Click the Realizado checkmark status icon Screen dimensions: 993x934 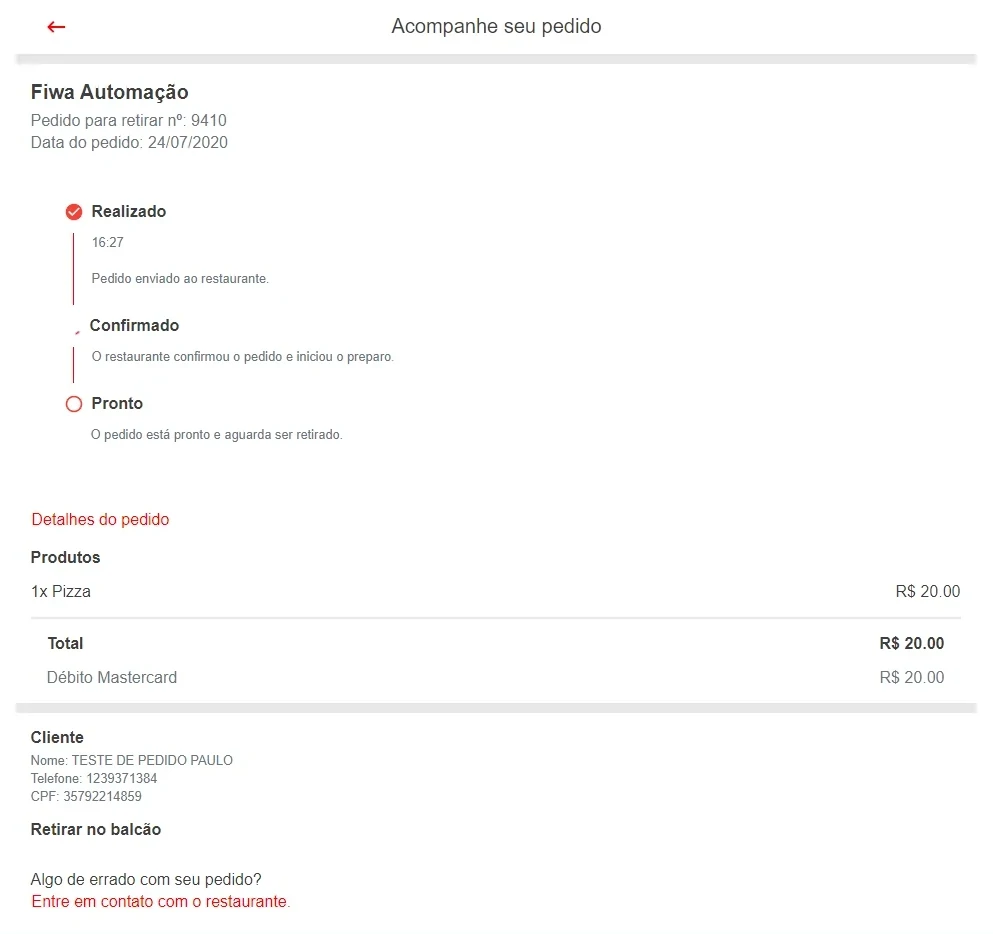(73, 212)
